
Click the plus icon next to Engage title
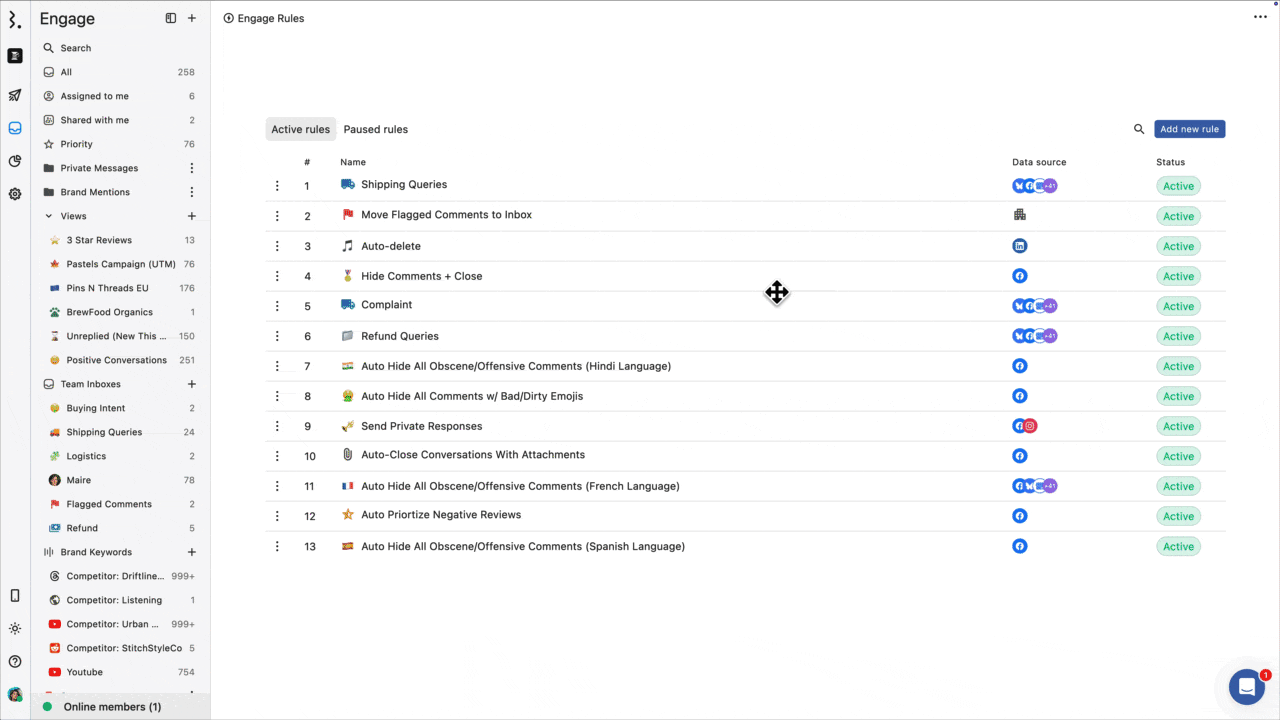192,18
